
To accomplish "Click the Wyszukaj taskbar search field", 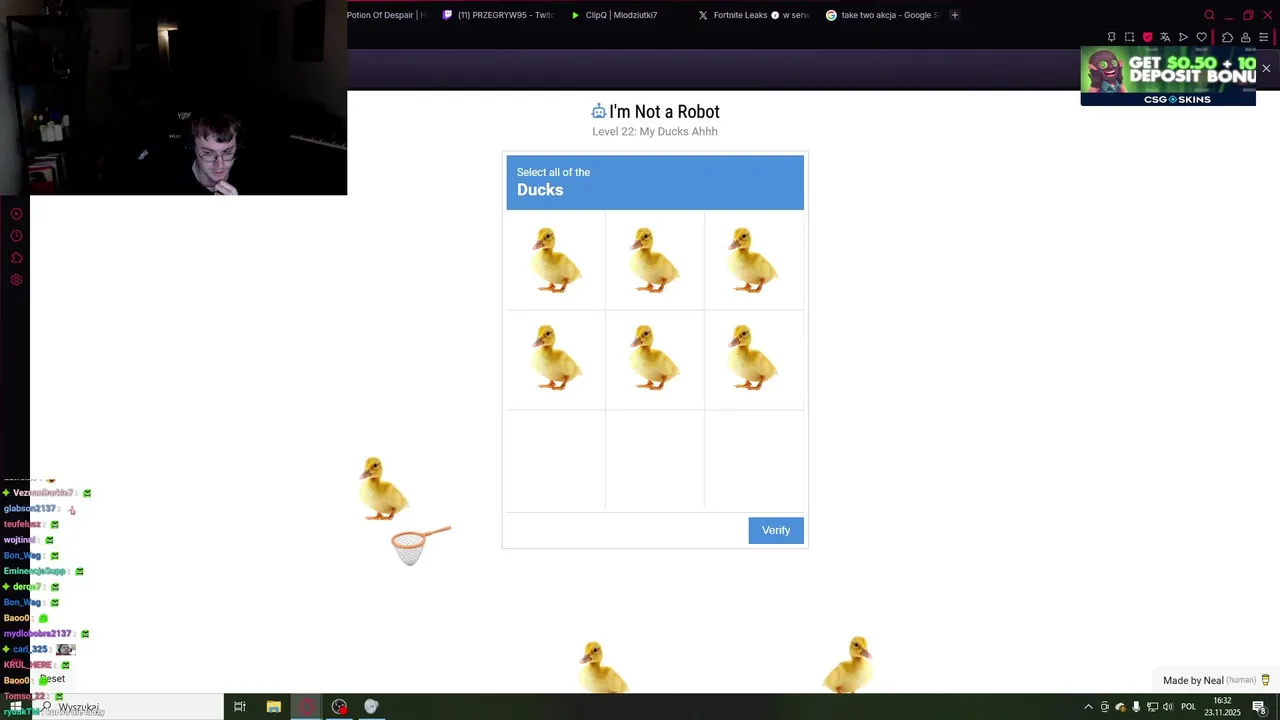I will (x=127, y=707).
